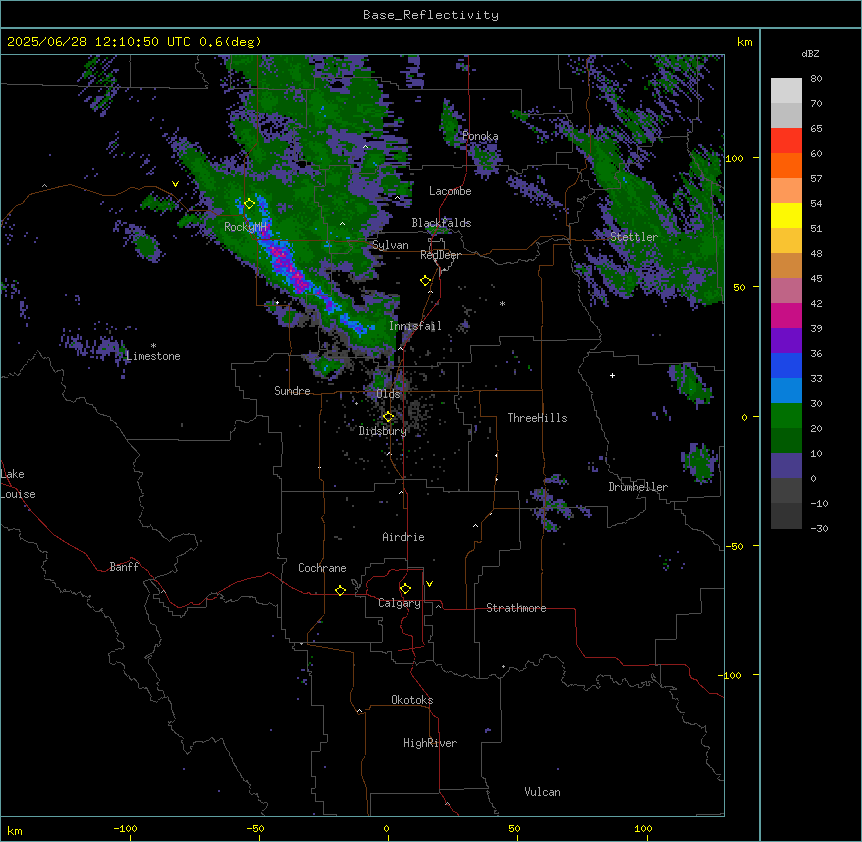Image resolution: width=862 pixels, height=842 pixels.
Task: Click the Sylvan city label
Action: click(x=390, y=245)
